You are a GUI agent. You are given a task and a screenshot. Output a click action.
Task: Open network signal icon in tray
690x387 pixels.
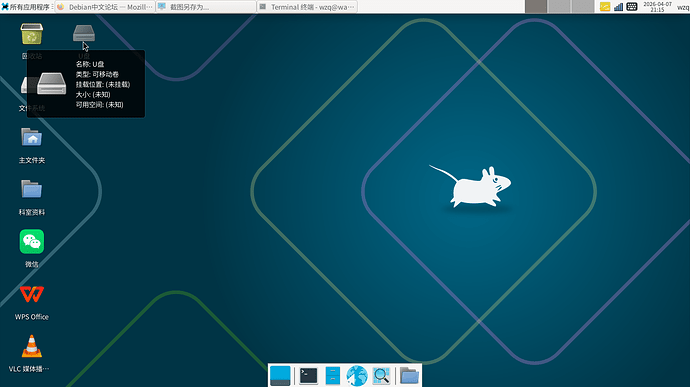[x=618, y=7]
